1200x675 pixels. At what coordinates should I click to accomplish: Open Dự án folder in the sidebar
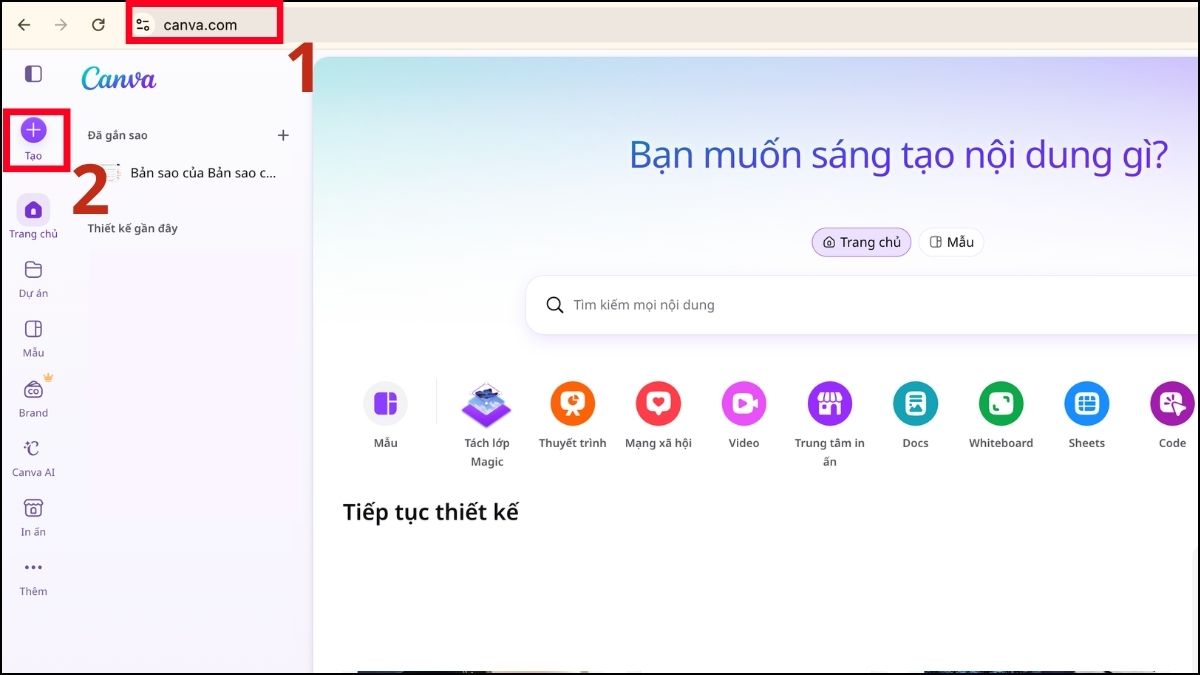[34, 279]
